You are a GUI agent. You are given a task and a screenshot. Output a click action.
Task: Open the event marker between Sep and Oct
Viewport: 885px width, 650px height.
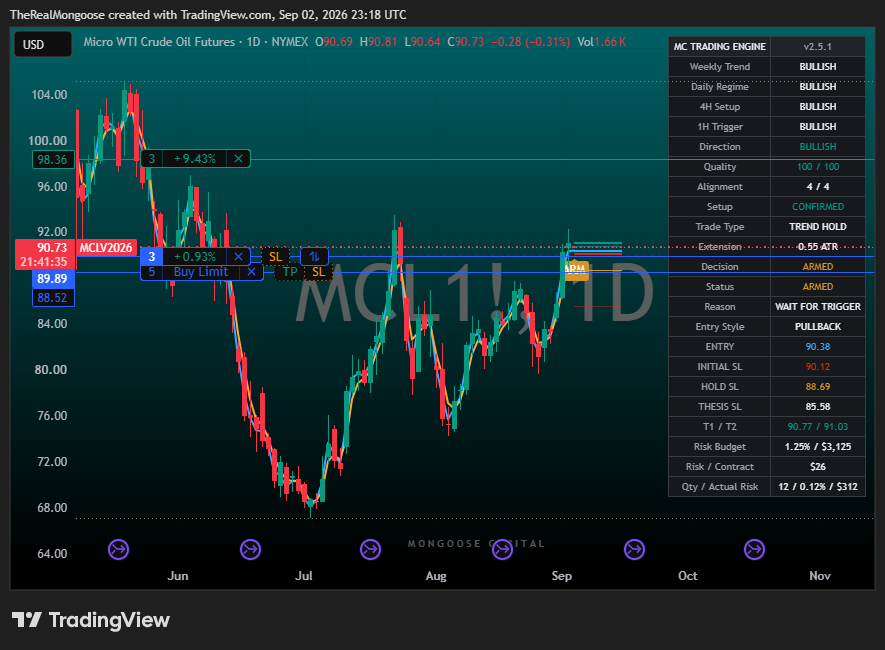[634, 549]
